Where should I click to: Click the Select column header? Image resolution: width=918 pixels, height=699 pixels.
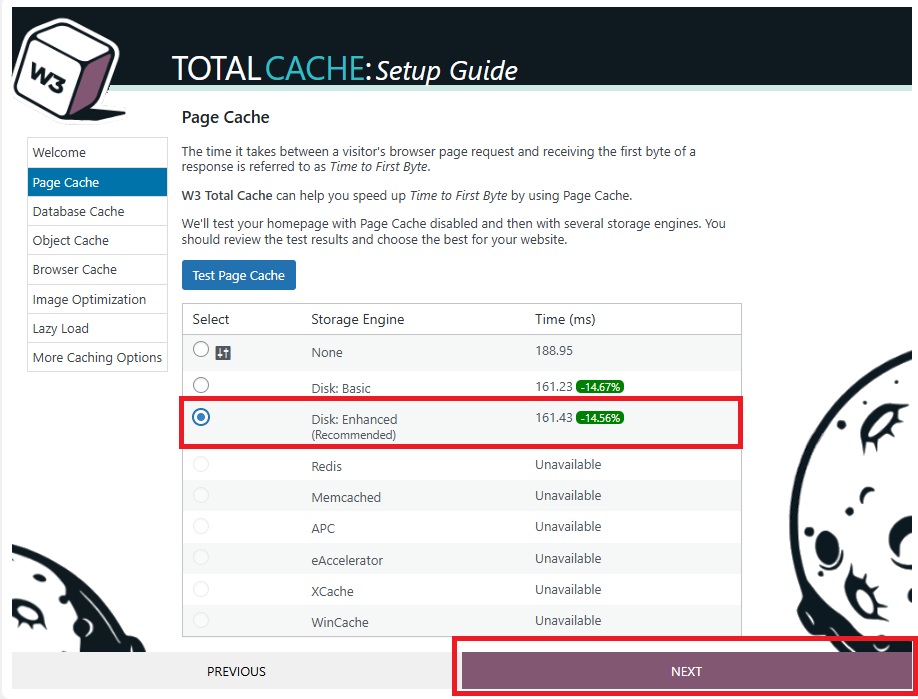[x=211, y=319]
